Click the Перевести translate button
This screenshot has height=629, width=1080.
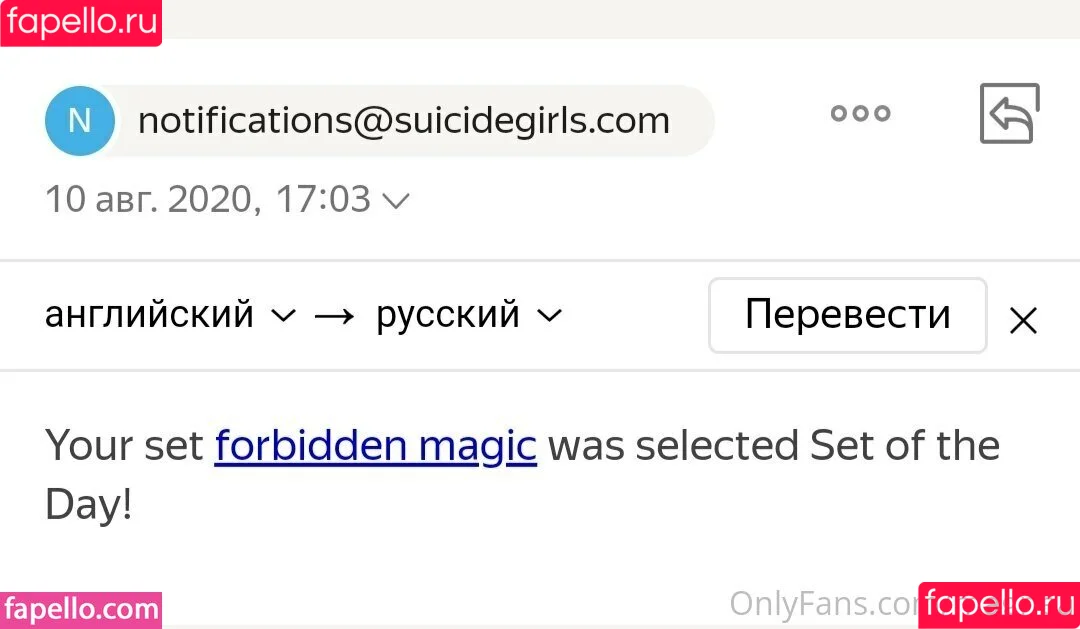pyautogui.click(x=848, y=316)
